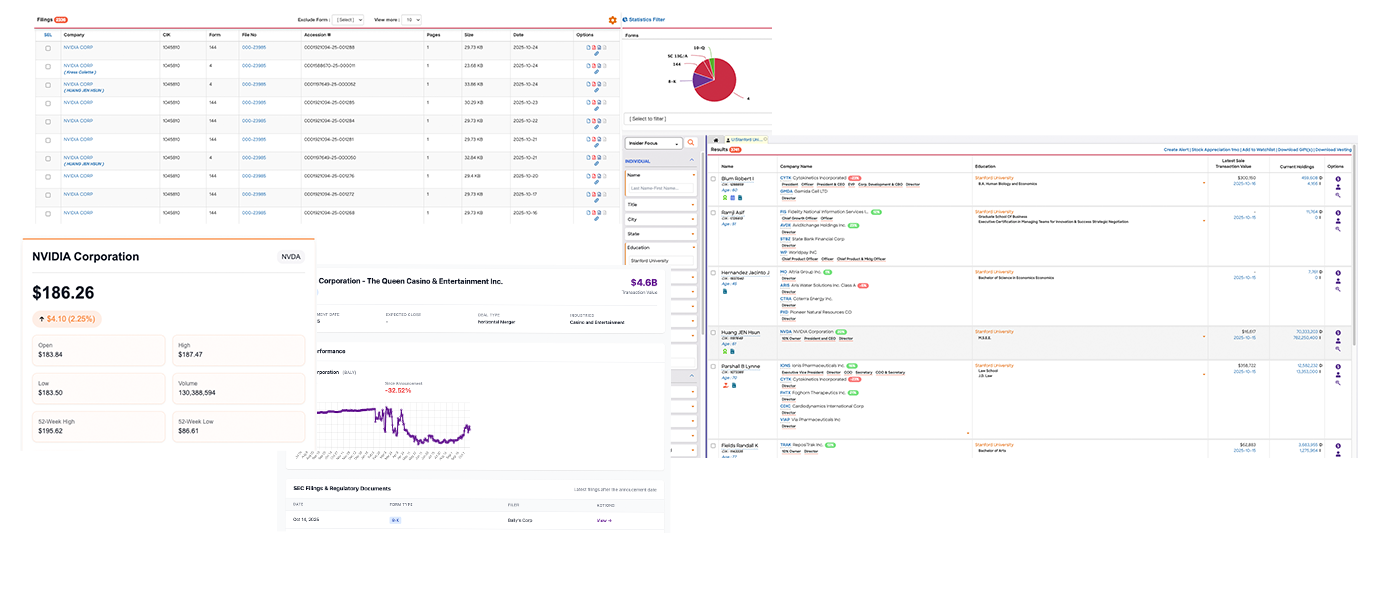This screenshot has height=600, width=1400.
Task: Click the Add to Watchlist link
Action: click(x=1258, y=149)
